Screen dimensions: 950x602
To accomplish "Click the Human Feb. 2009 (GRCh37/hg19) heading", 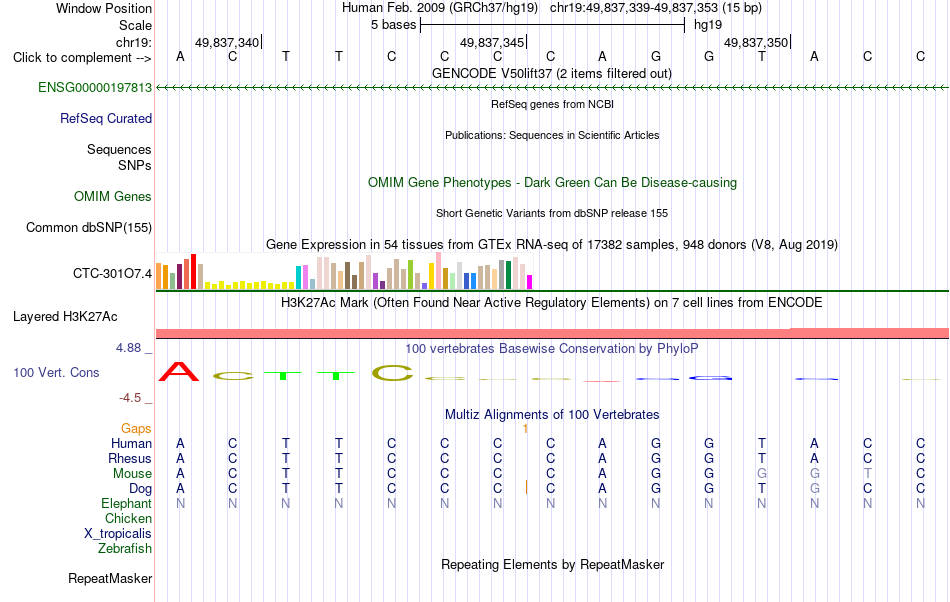I will tap(440, 8).
